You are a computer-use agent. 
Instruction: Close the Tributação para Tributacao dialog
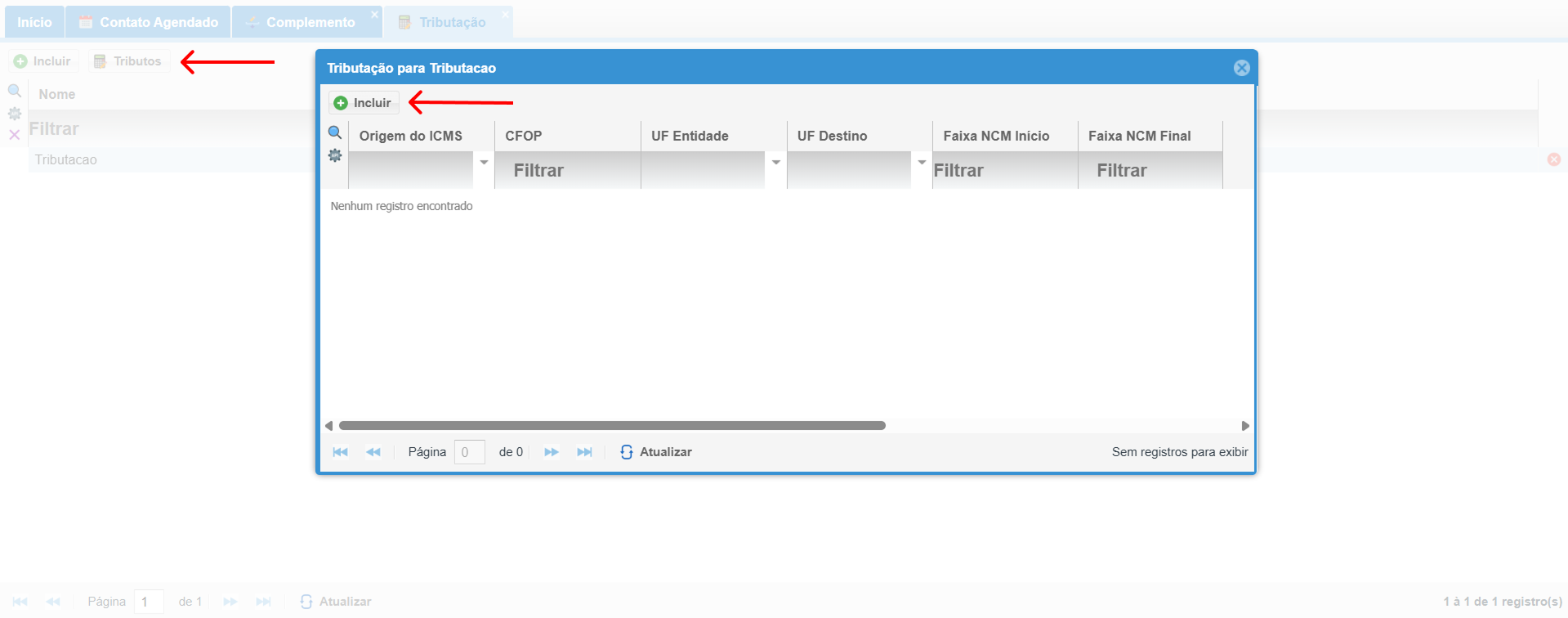[x=1241, y=68]
